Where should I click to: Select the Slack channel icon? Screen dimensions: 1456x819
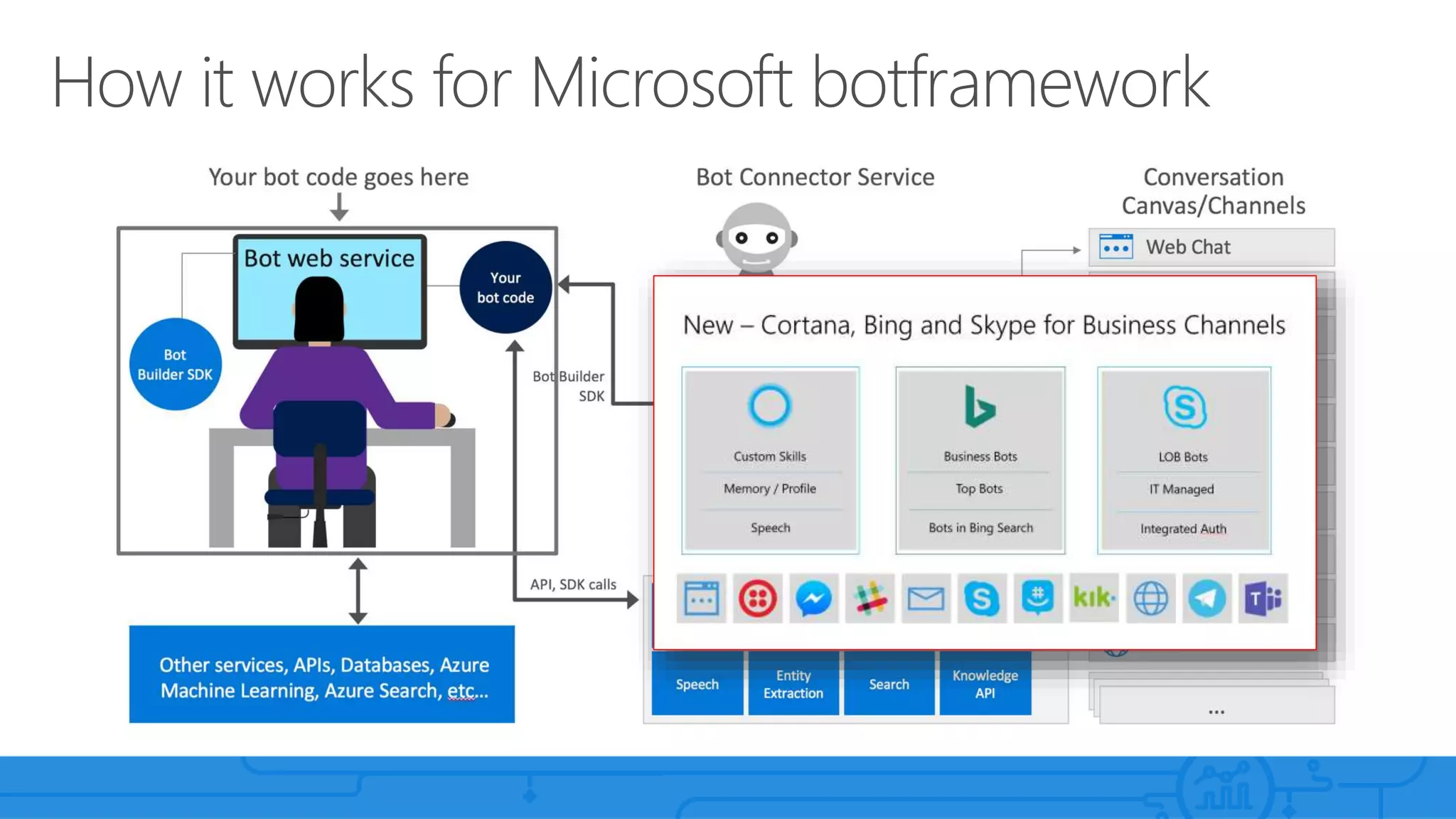pos(870,599)
